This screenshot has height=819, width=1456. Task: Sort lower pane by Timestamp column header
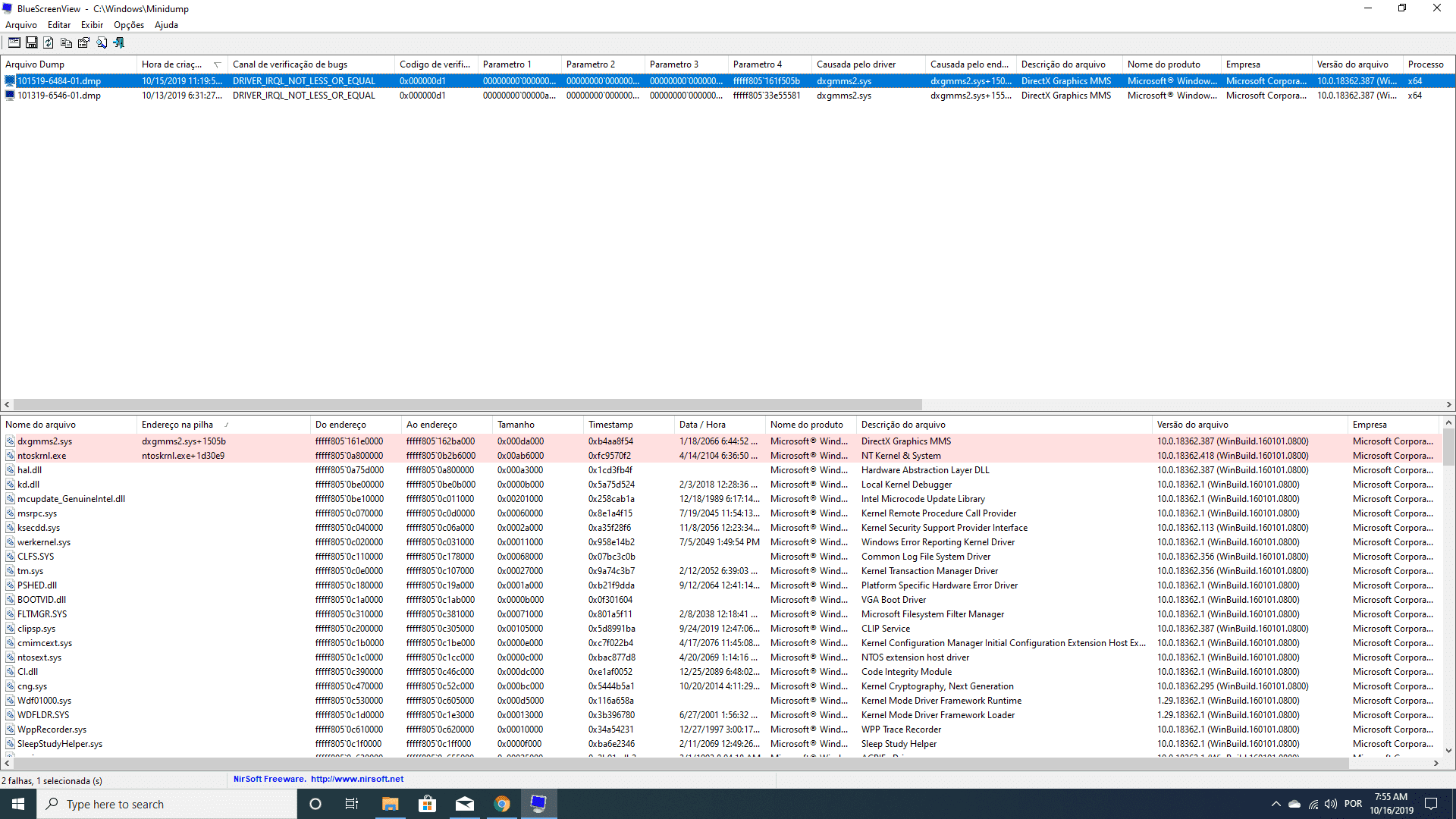tap(629, 425)
